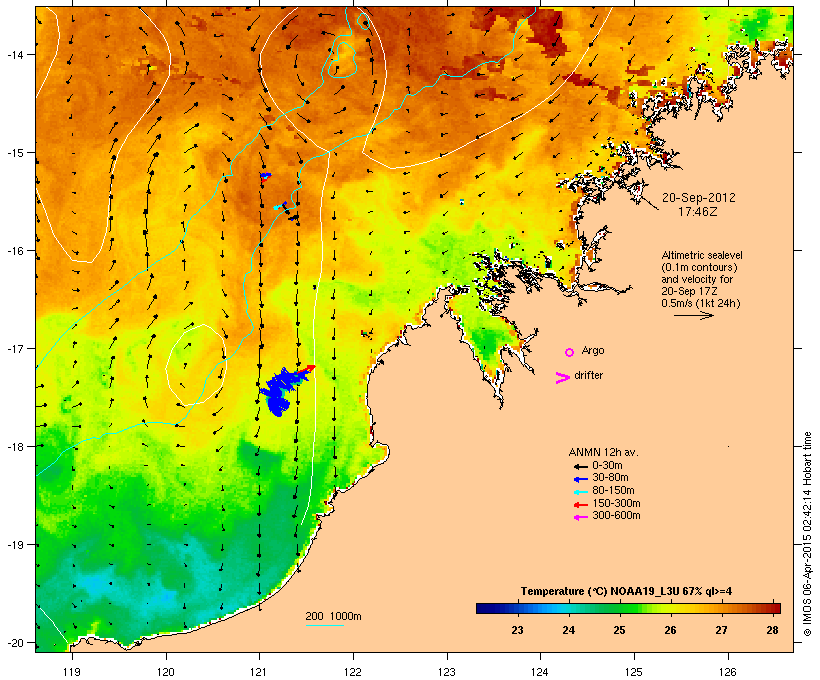Click the magenta 300-600m legend arrow
Viewport: 820px width, 680px height.
tap(580, 517)
